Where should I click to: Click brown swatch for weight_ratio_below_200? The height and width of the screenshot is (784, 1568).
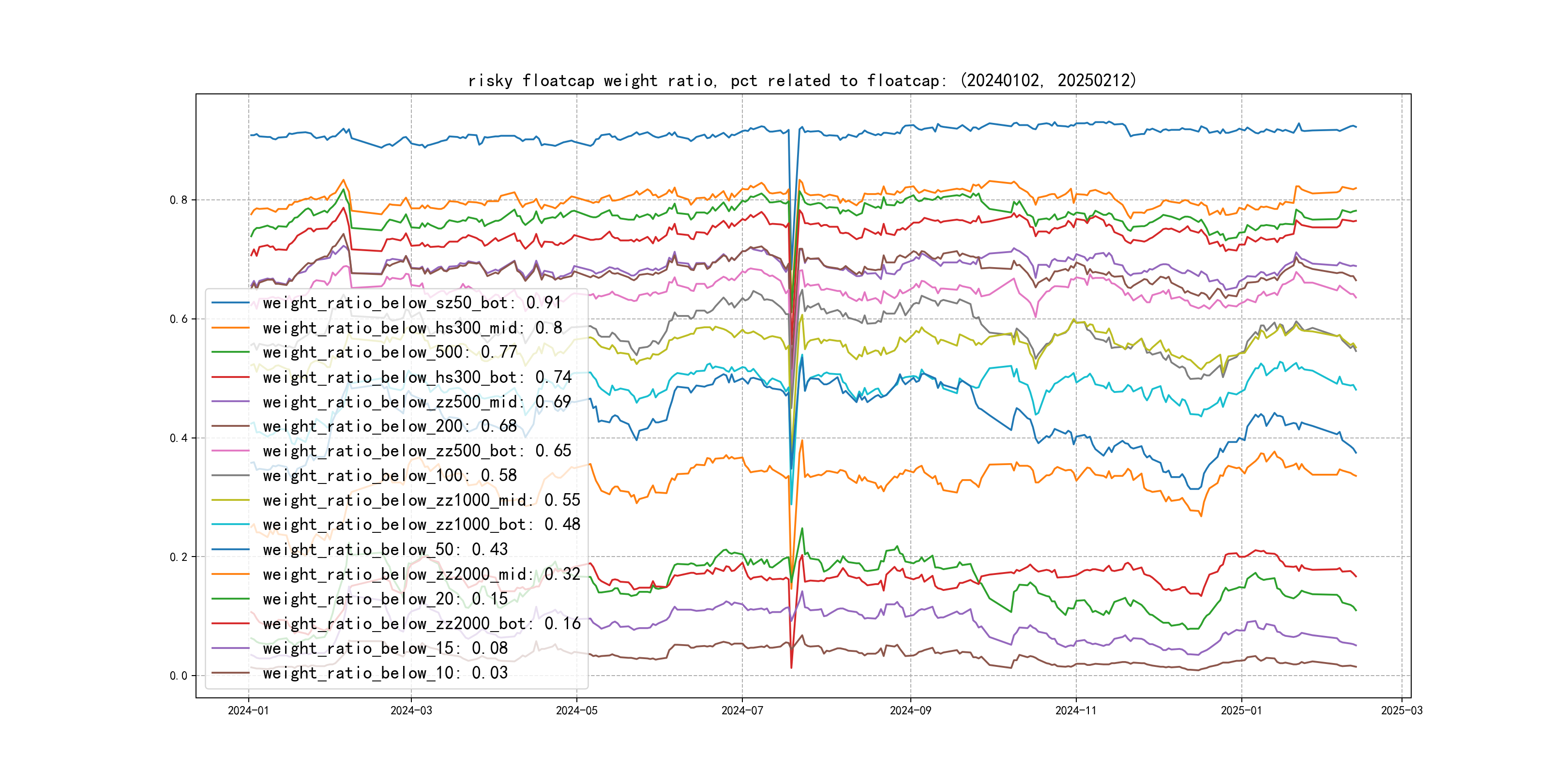tap(230, 426)
